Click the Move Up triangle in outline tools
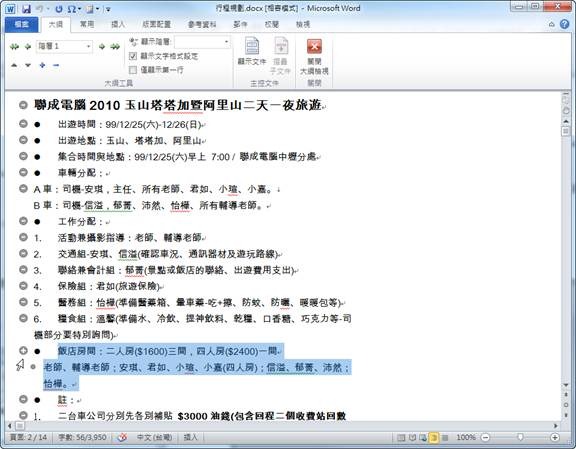This screenshot has width=576, height=449. [x=14, y=65]
